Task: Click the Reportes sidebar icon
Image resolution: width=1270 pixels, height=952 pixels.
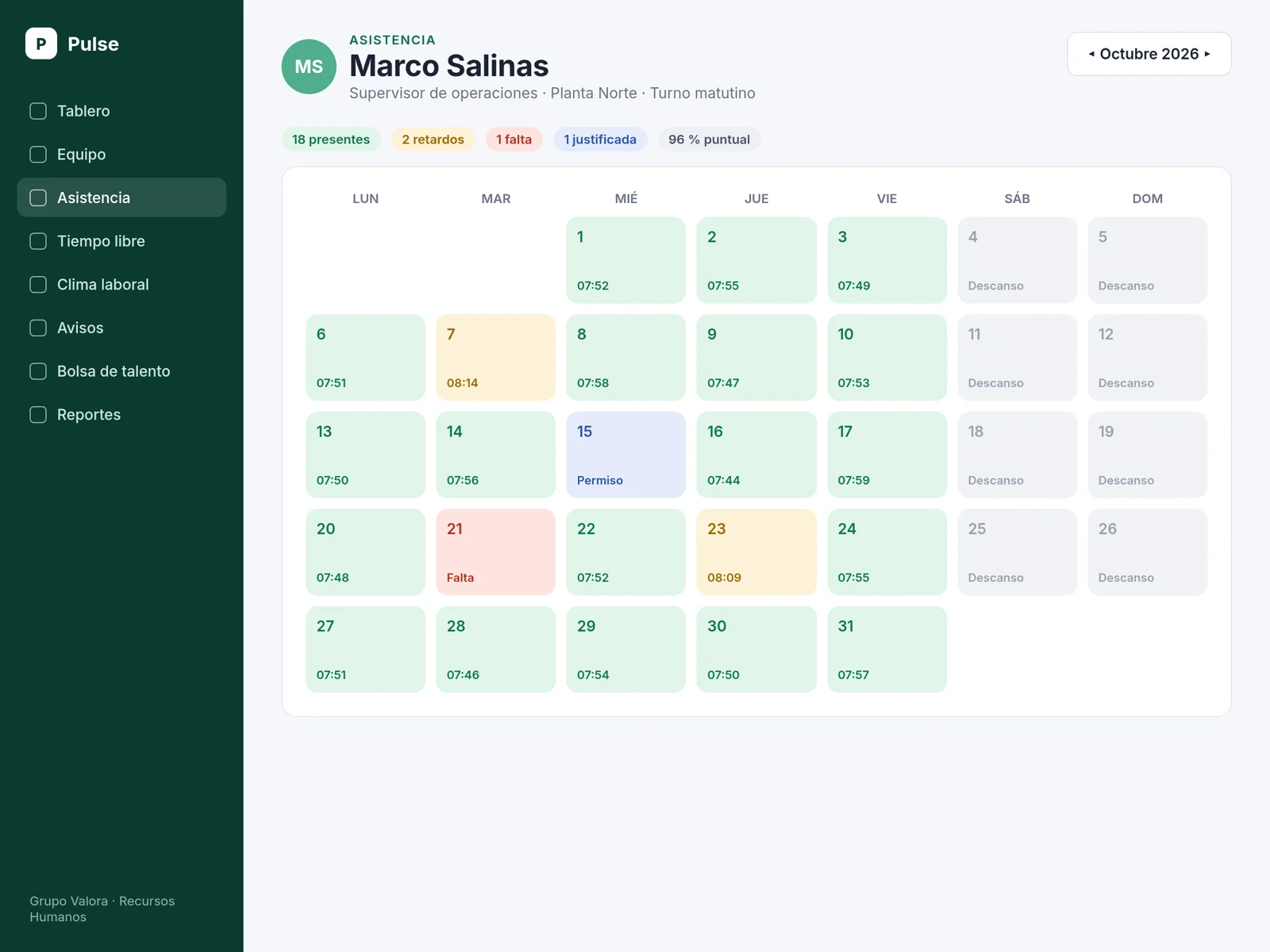Action: point(38,414)
